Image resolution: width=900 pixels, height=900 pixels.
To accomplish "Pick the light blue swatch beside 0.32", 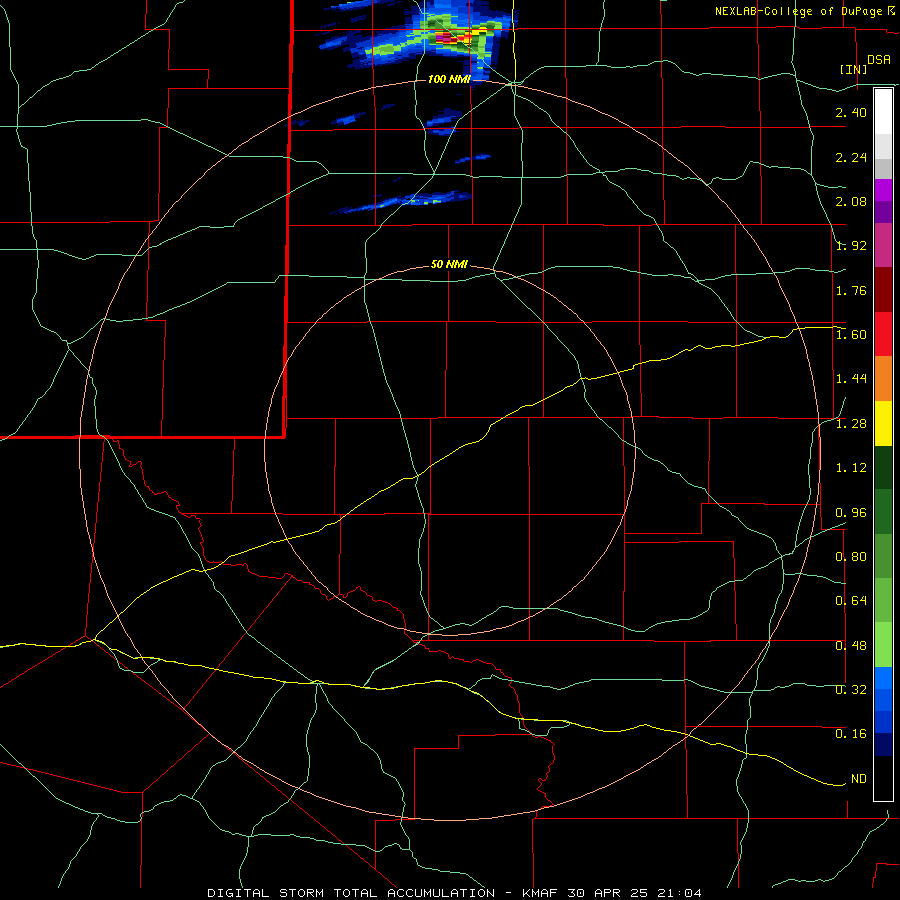I will tap(883, 678).
